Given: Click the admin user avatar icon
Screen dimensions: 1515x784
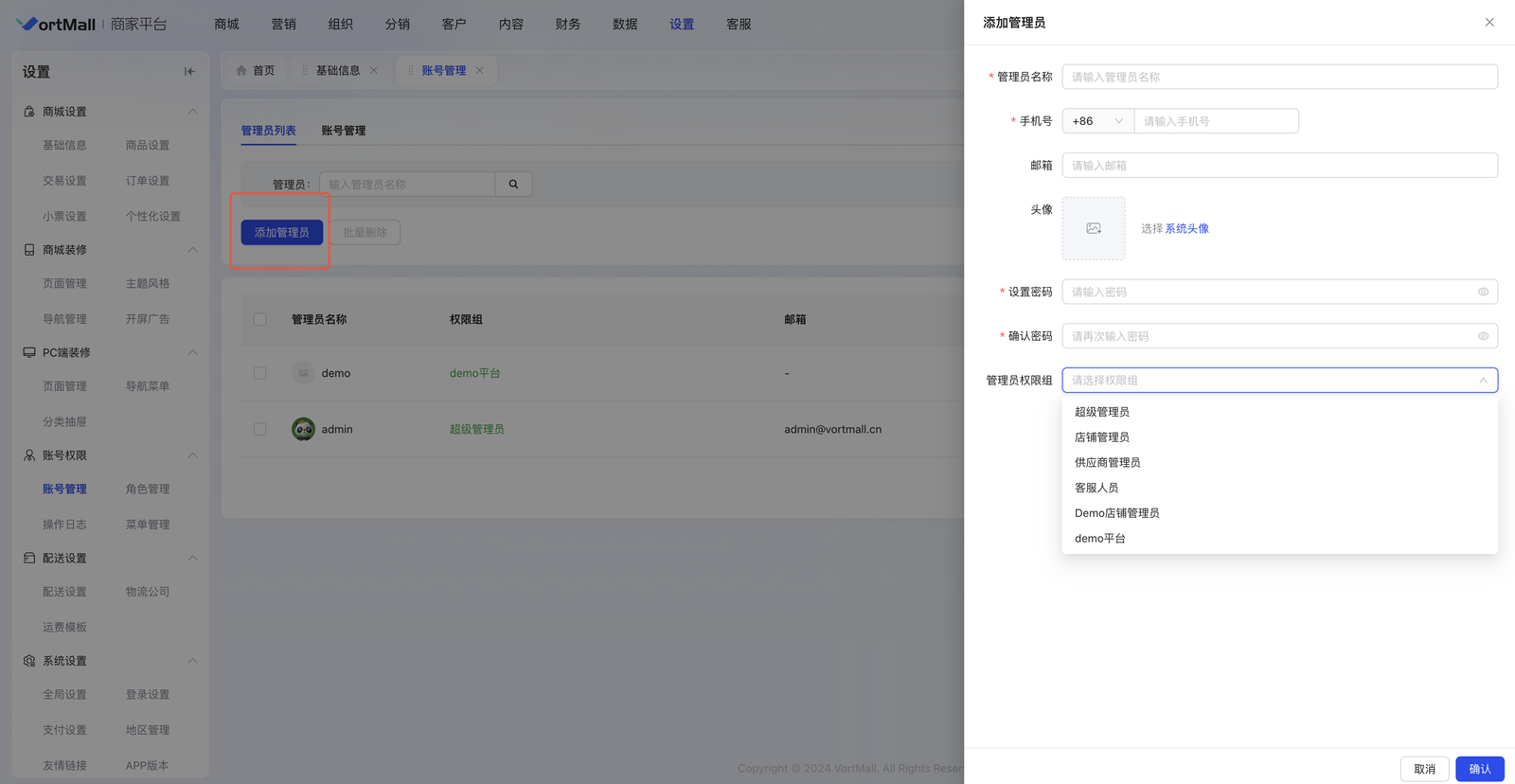Looking at the screenshot, I should 303,429.
